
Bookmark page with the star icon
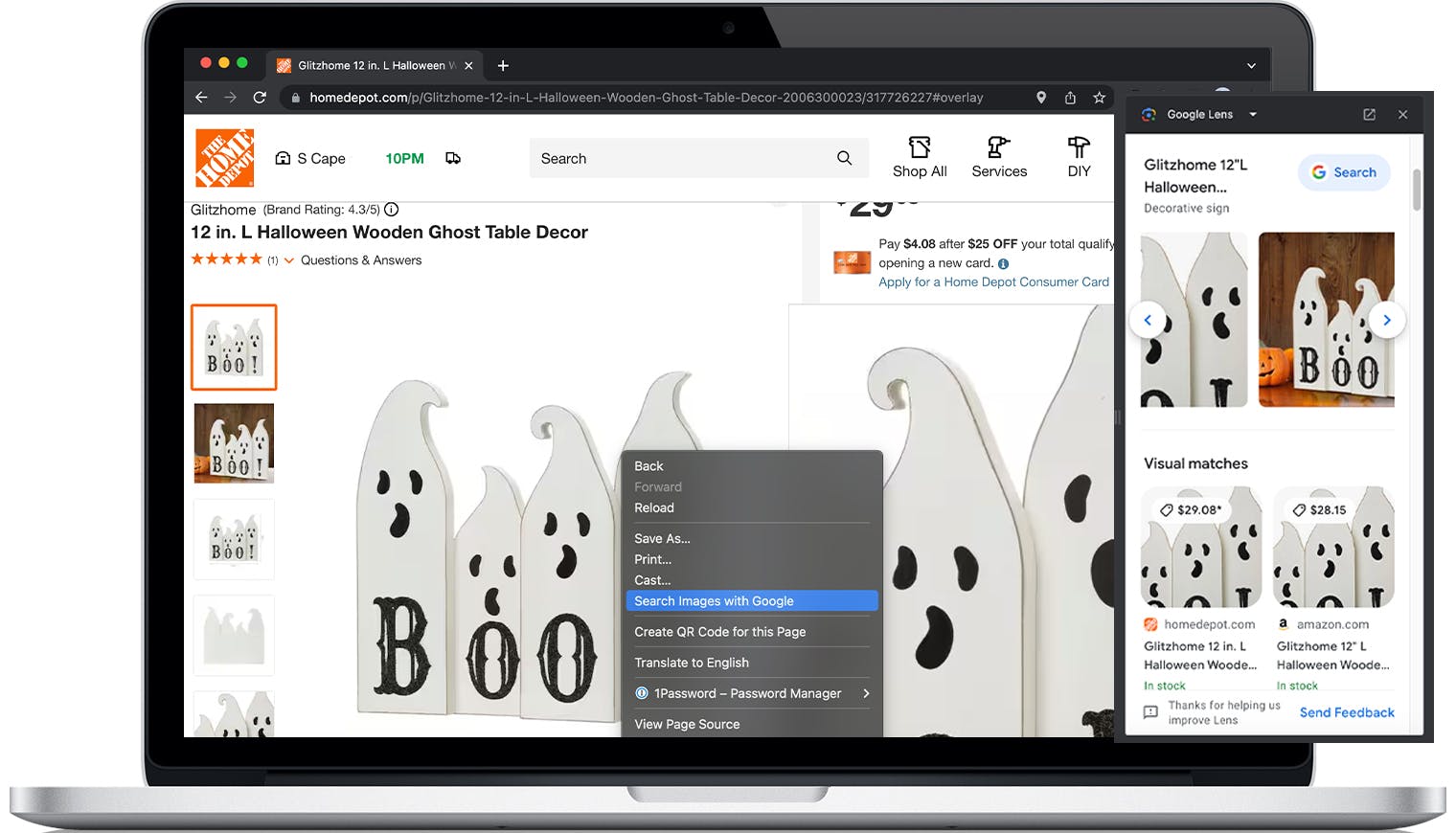[1099, 98]
